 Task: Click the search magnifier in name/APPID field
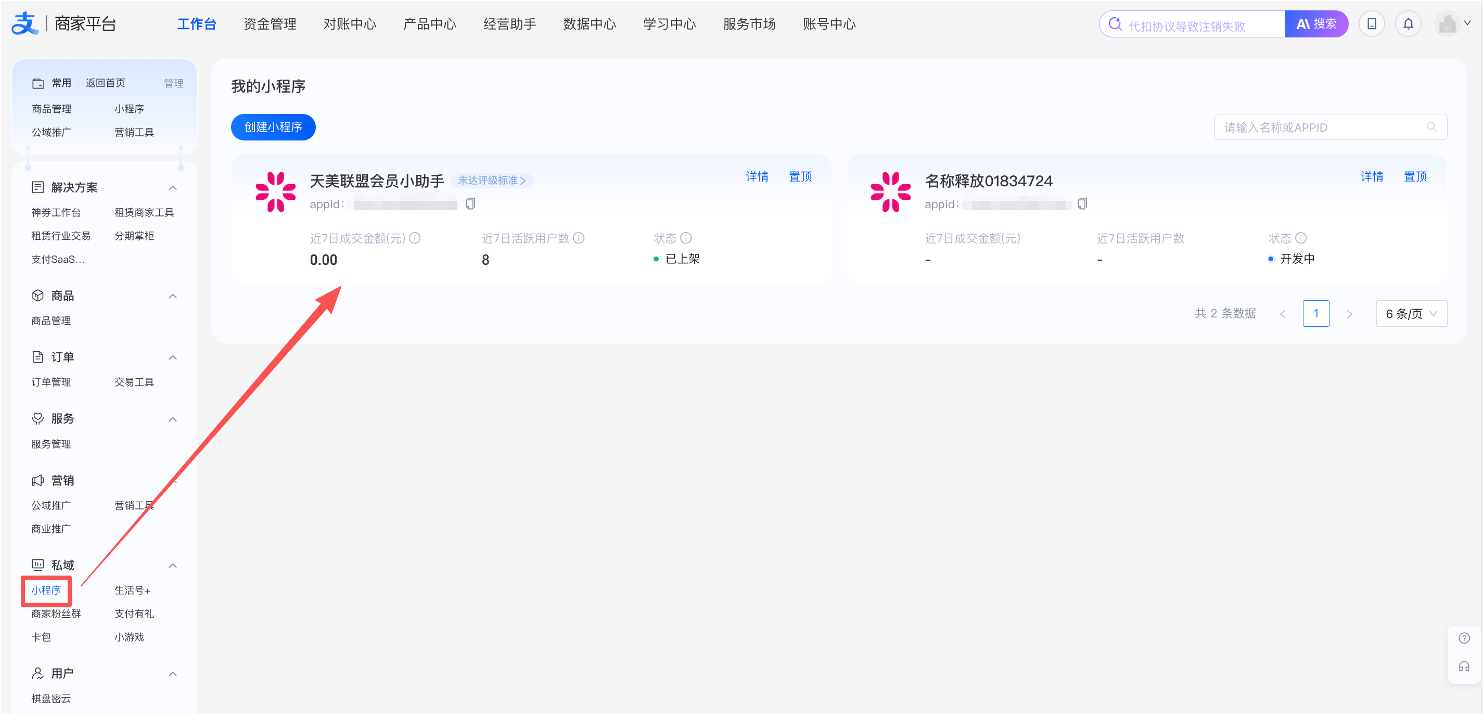[x=1432, y=127]
